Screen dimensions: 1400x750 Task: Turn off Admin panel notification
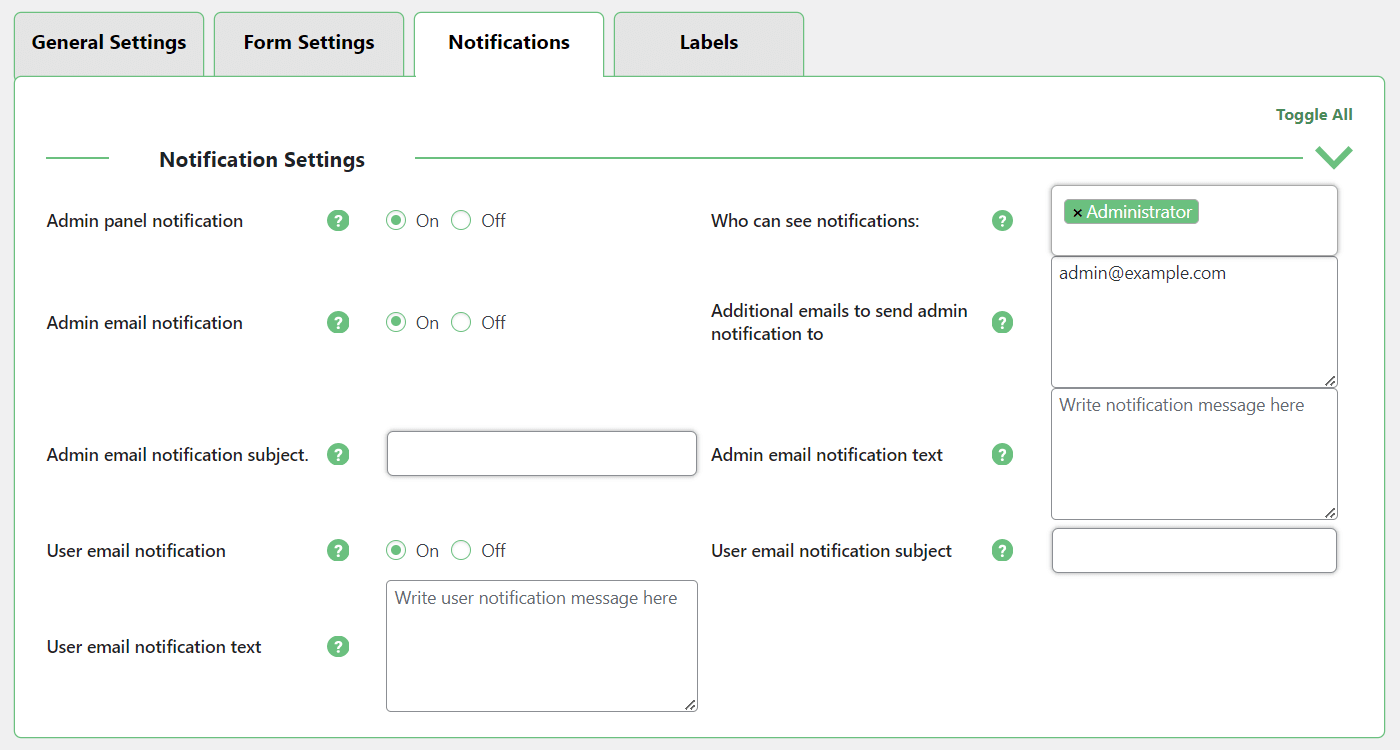(461, 221)
